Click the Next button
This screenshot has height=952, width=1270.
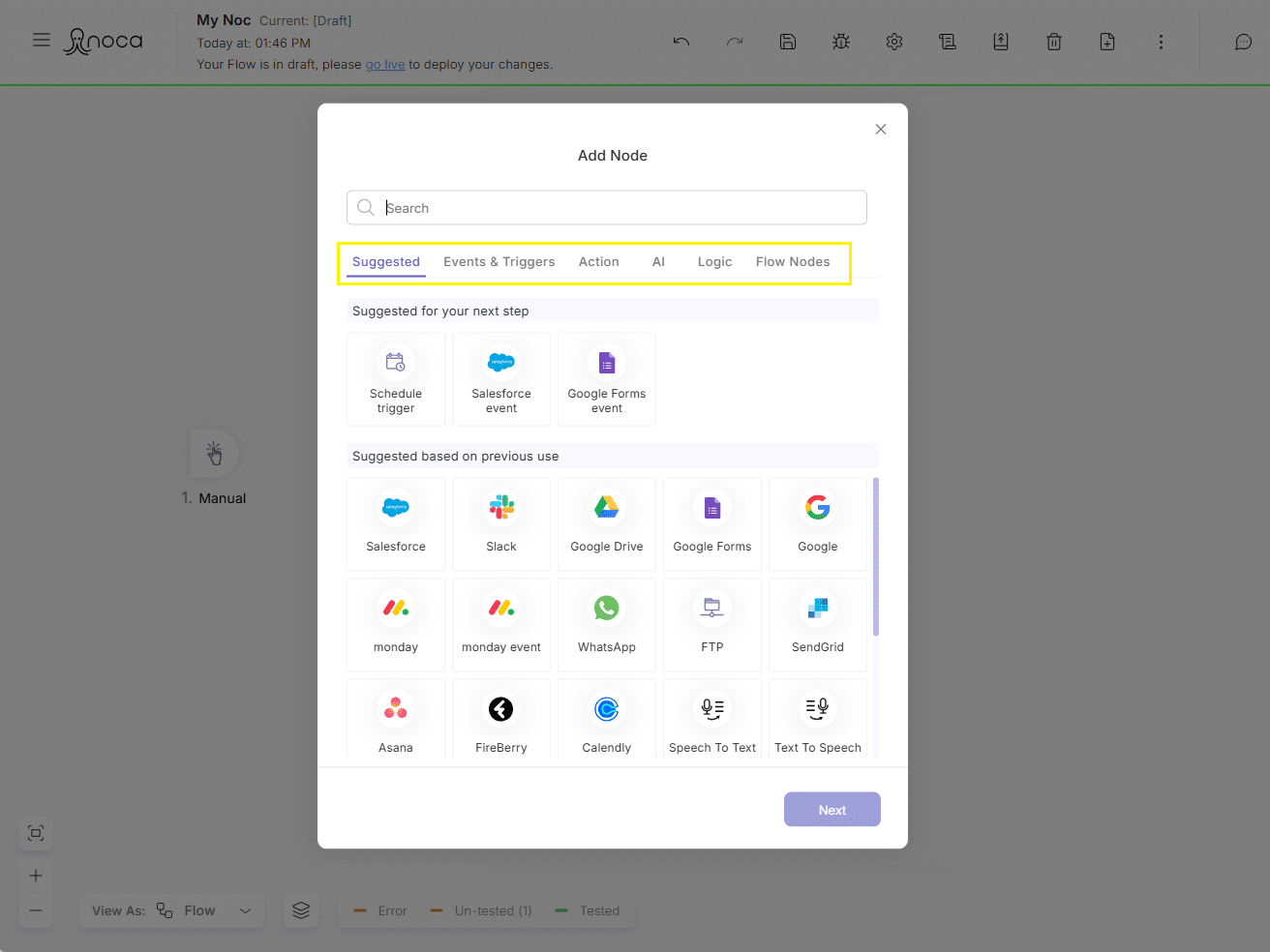(x=832, y=810)
